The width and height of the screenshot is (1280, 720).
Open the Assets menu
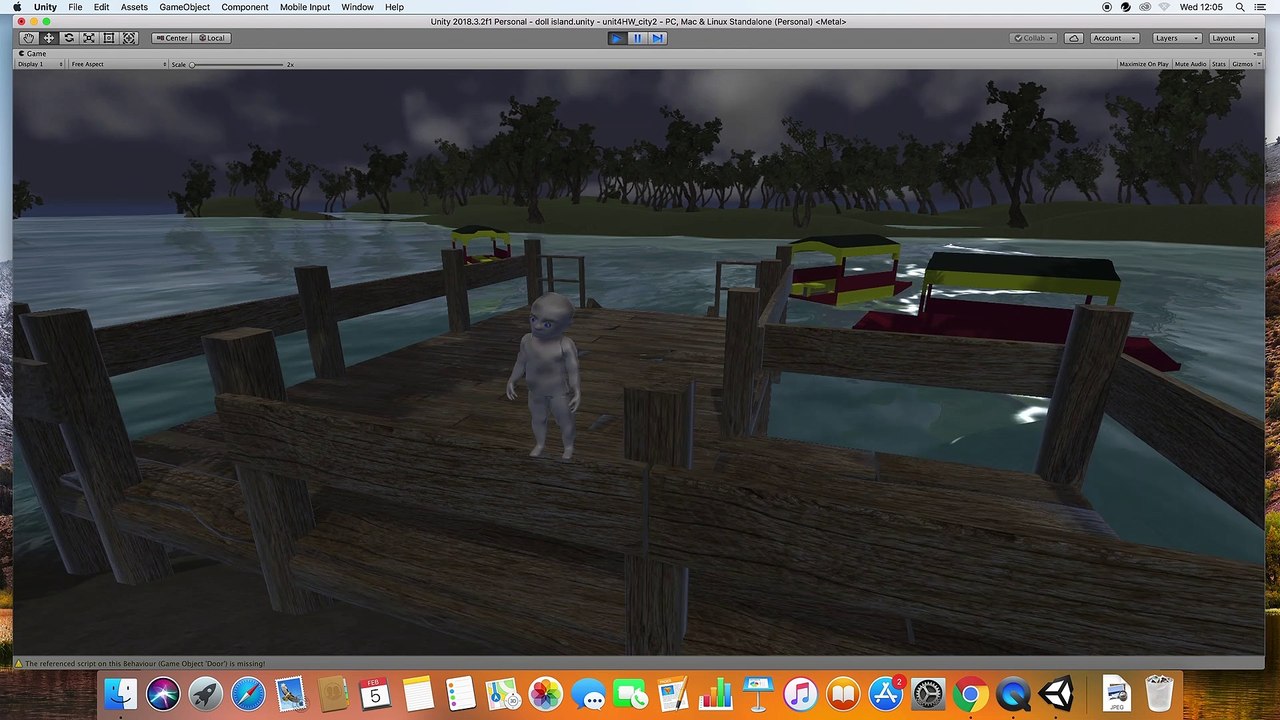134,7
